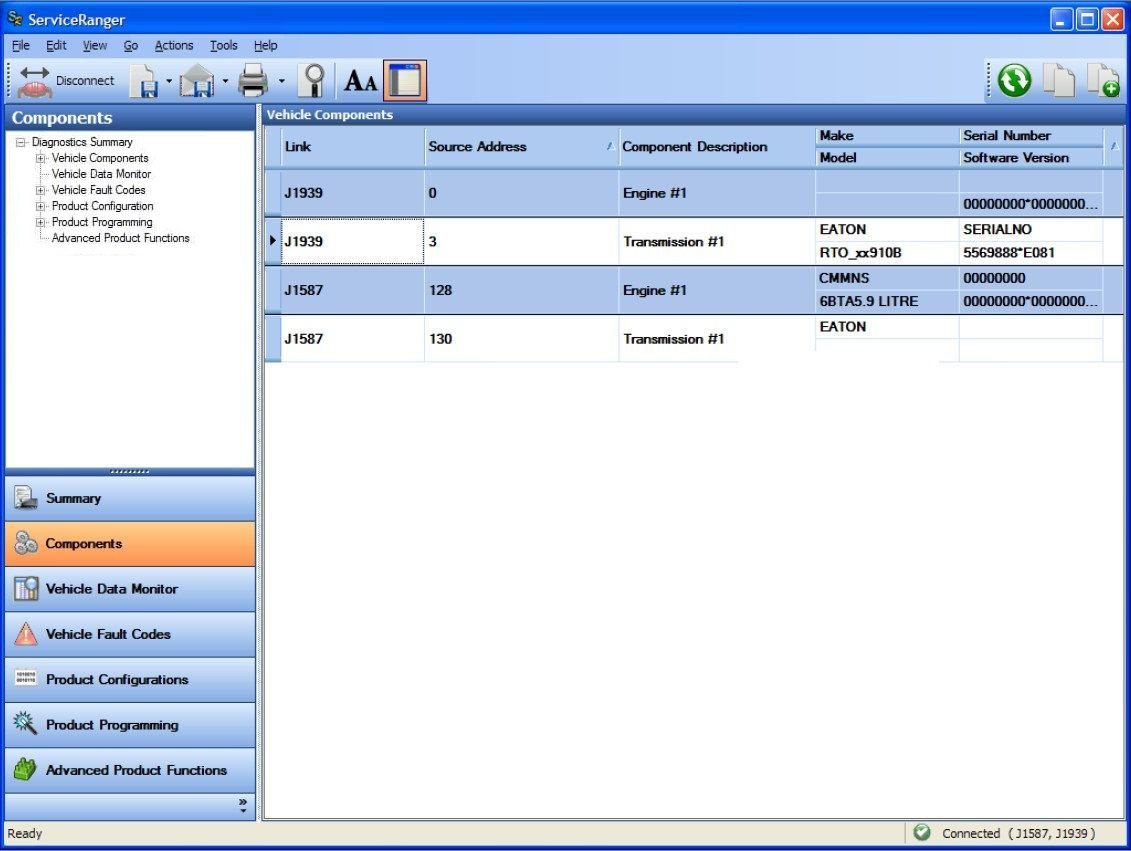Click the ServiceRanger title bar app icon
Screen dimensions: 1131x851
[14, 19]
